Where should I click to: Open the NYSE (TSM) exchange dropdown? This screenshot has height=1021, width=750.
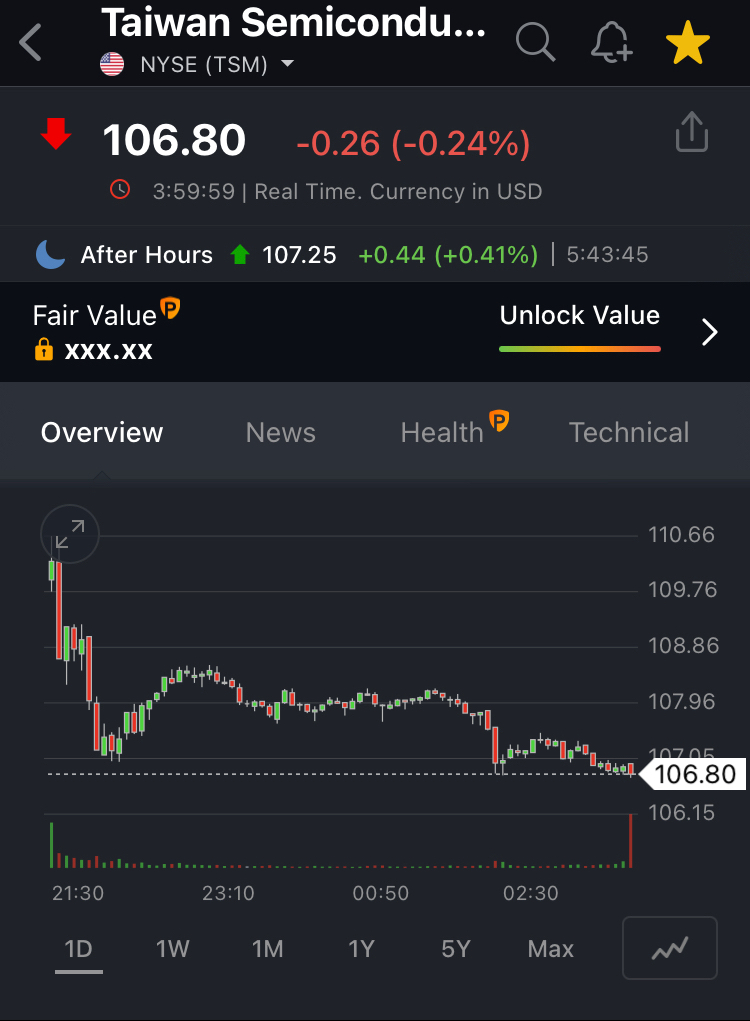(x=217, y=64)
